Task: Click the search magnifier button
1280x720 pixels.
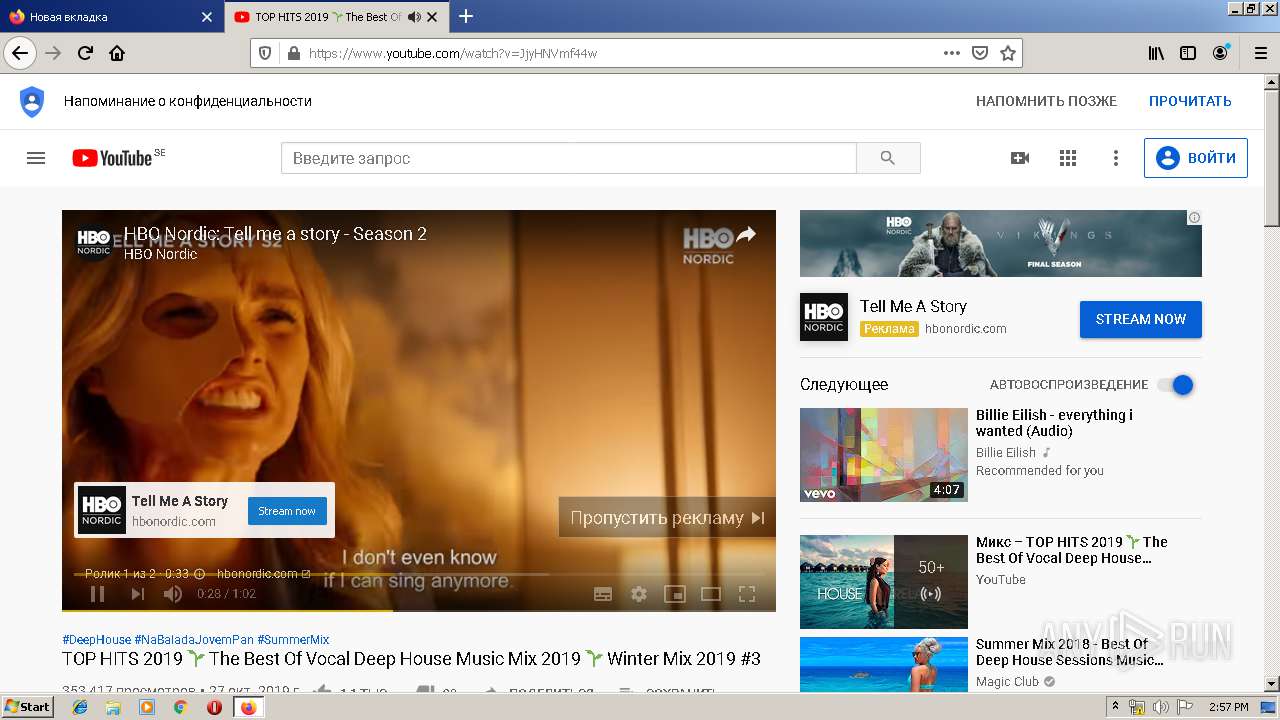Action: 888,158
